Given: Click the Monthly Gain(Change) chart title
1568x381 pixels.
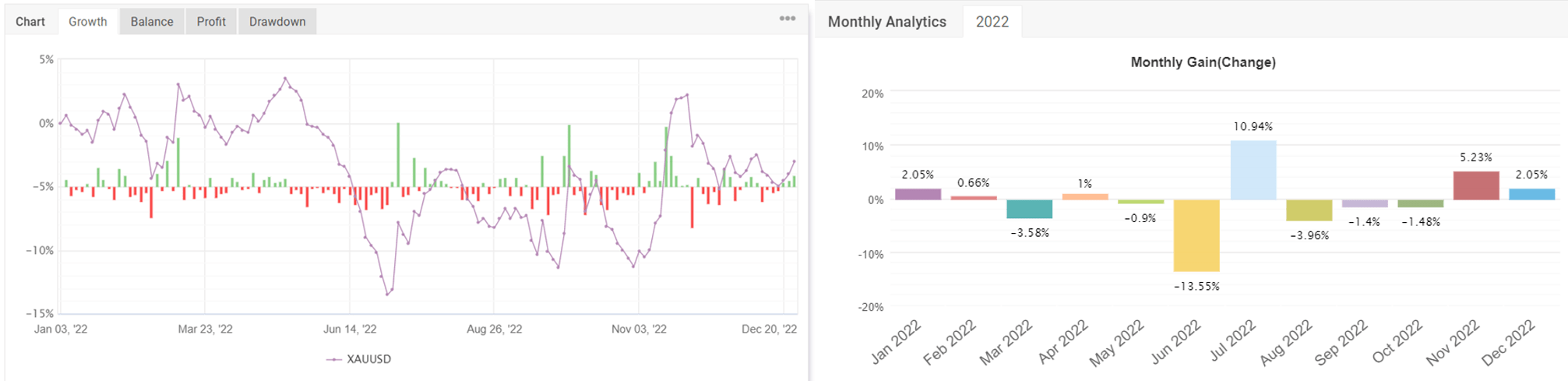Looking at the screenshot, I should pyautogui.click(x=1203, y=62).
